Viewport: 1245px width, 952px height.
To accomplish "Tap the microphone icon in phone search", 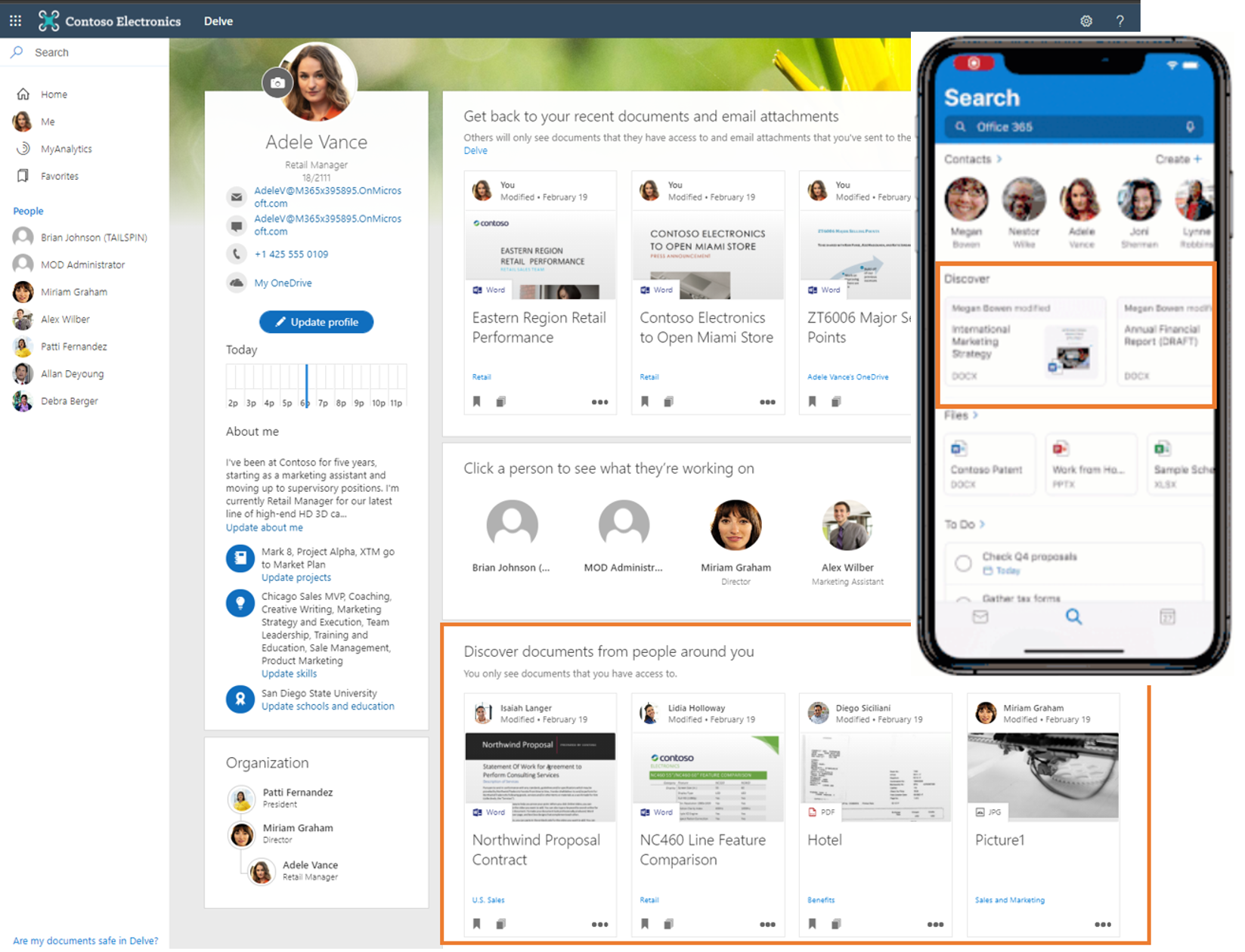I will tap(1190, 127).
